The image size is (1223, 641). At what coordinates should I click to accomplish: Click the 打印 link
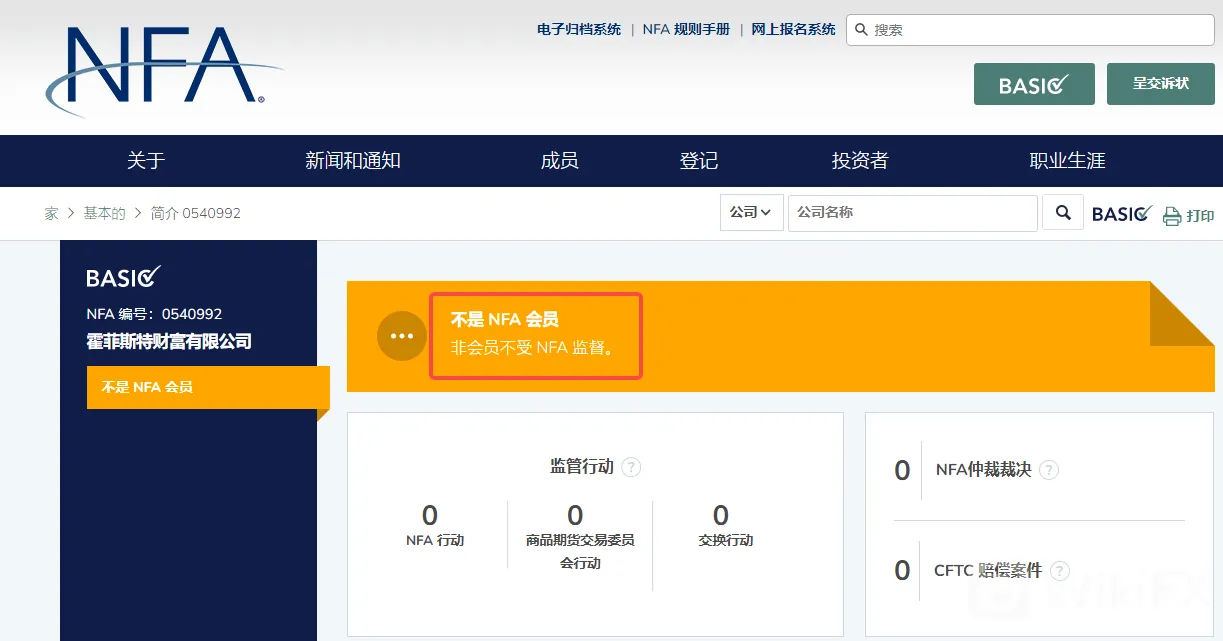click(1200, 216)
